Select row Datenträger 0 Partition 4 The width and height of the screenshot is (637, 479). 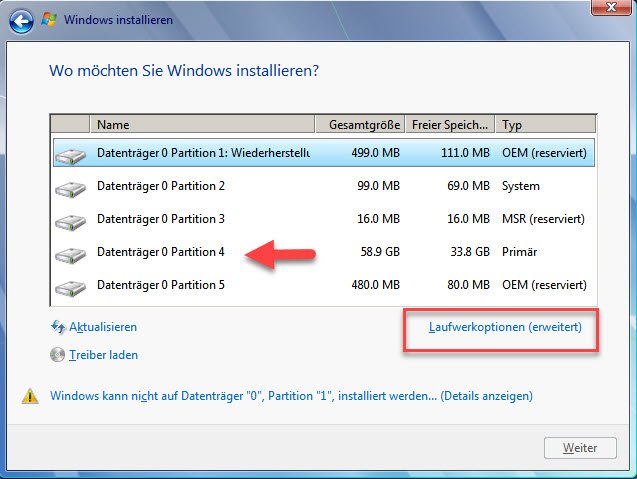pyautogui.click(x=324, y=252)
